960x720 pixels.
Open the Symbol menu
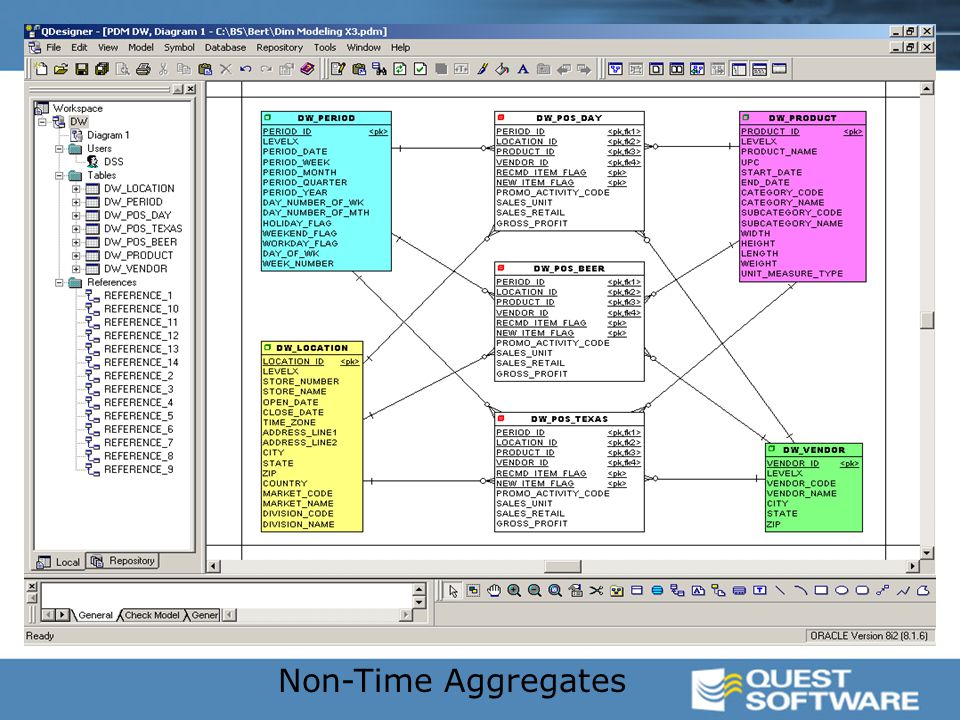(179, 48)
